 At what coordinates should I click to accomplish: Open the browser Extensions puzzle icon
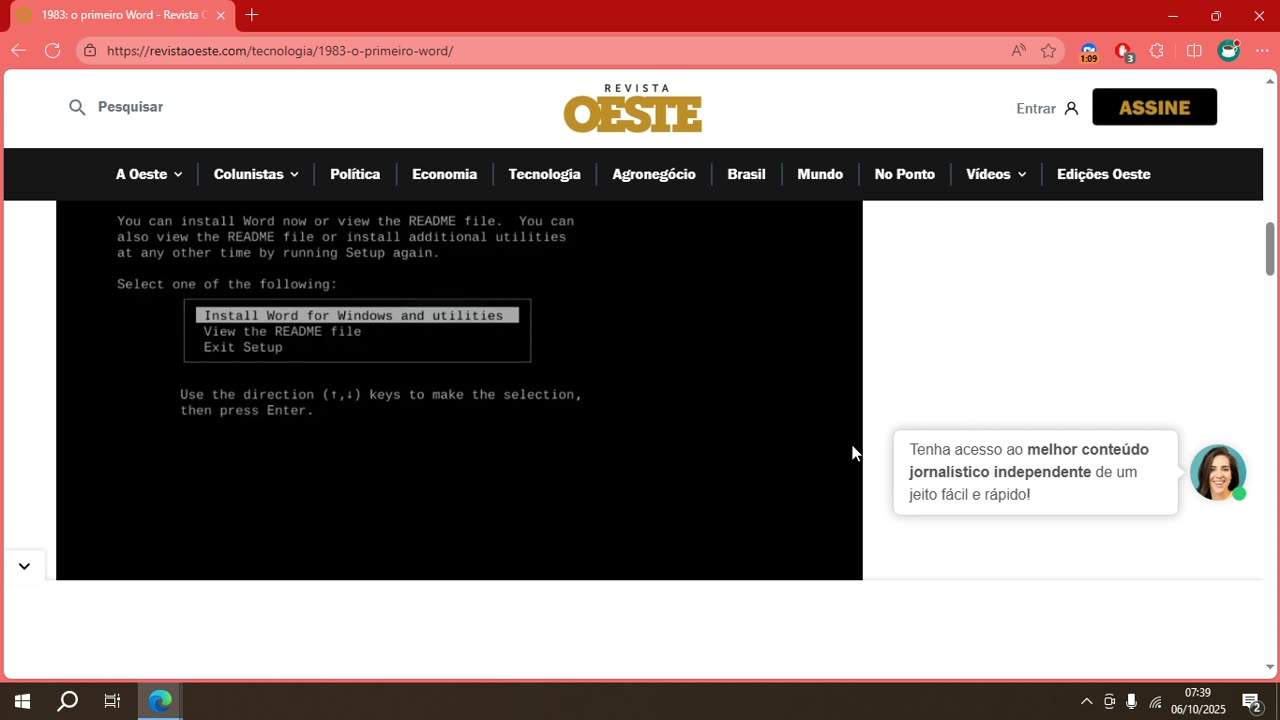[1157, 50]
